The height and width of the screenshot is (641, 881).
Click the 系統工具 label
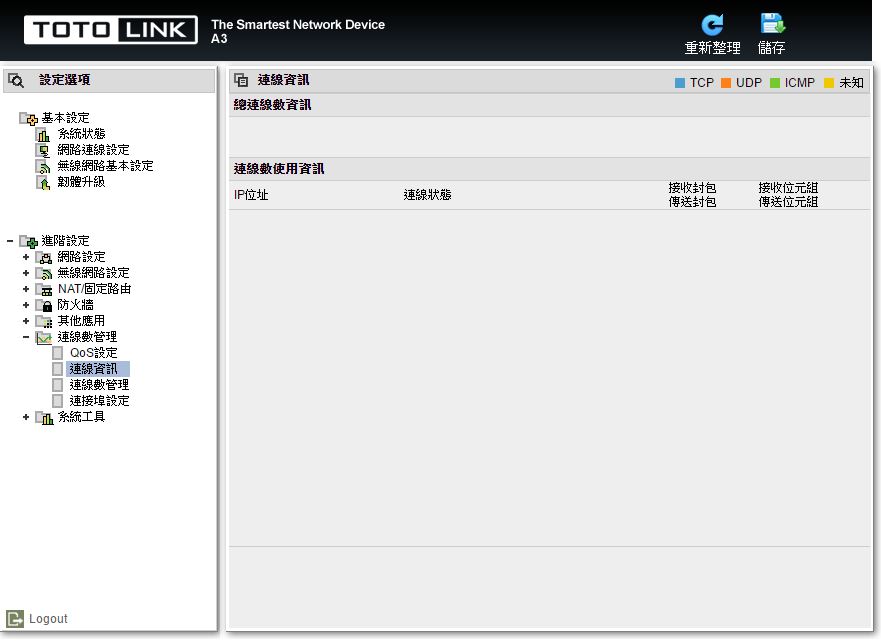pos(81,417)
